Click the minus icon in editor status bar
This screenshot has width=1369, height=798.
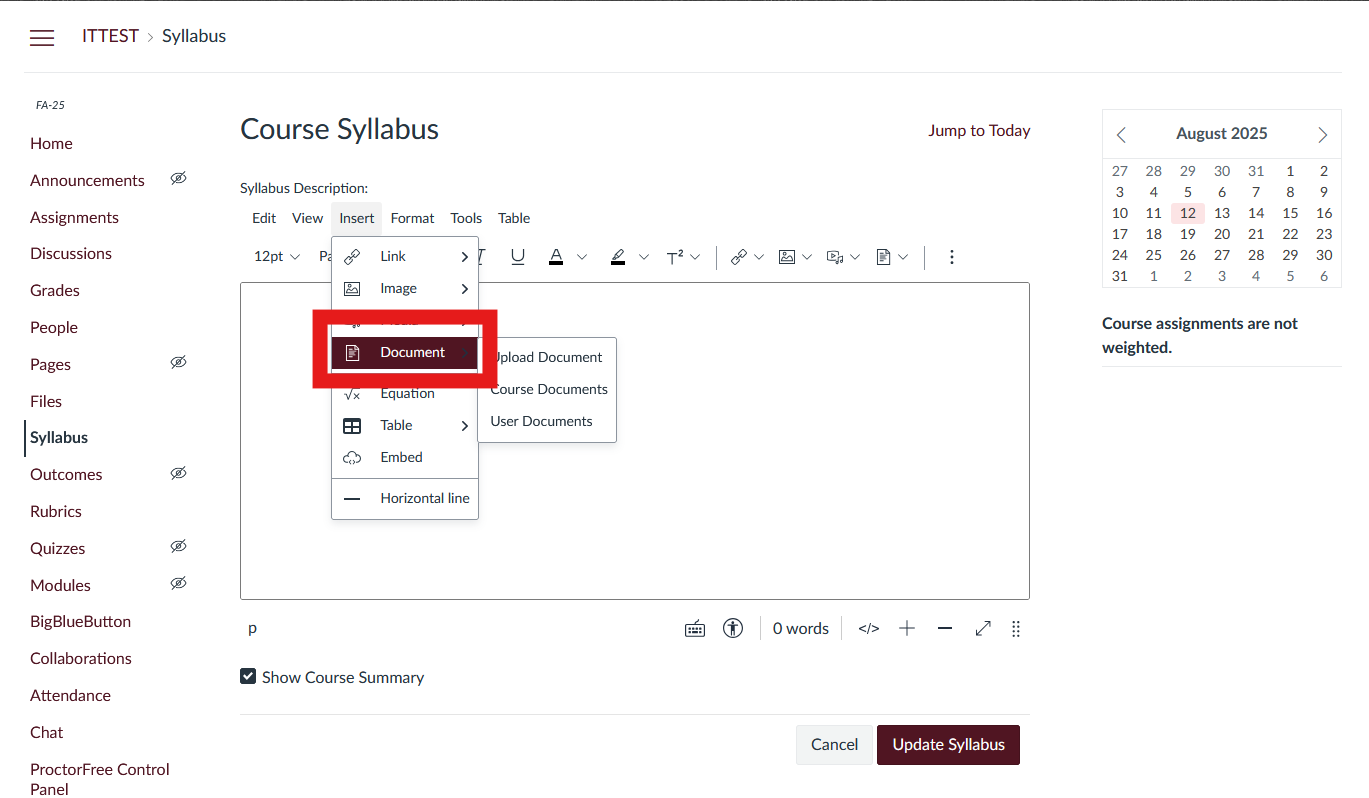tap(945, 629)
